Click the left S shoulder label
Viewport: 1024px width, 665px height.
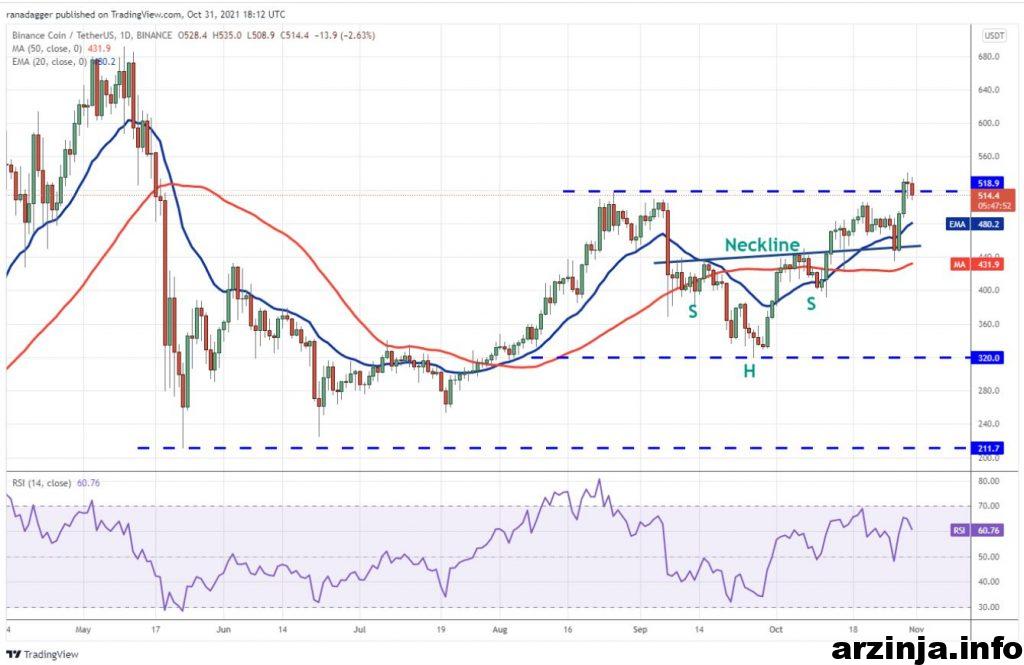[692, 313]
